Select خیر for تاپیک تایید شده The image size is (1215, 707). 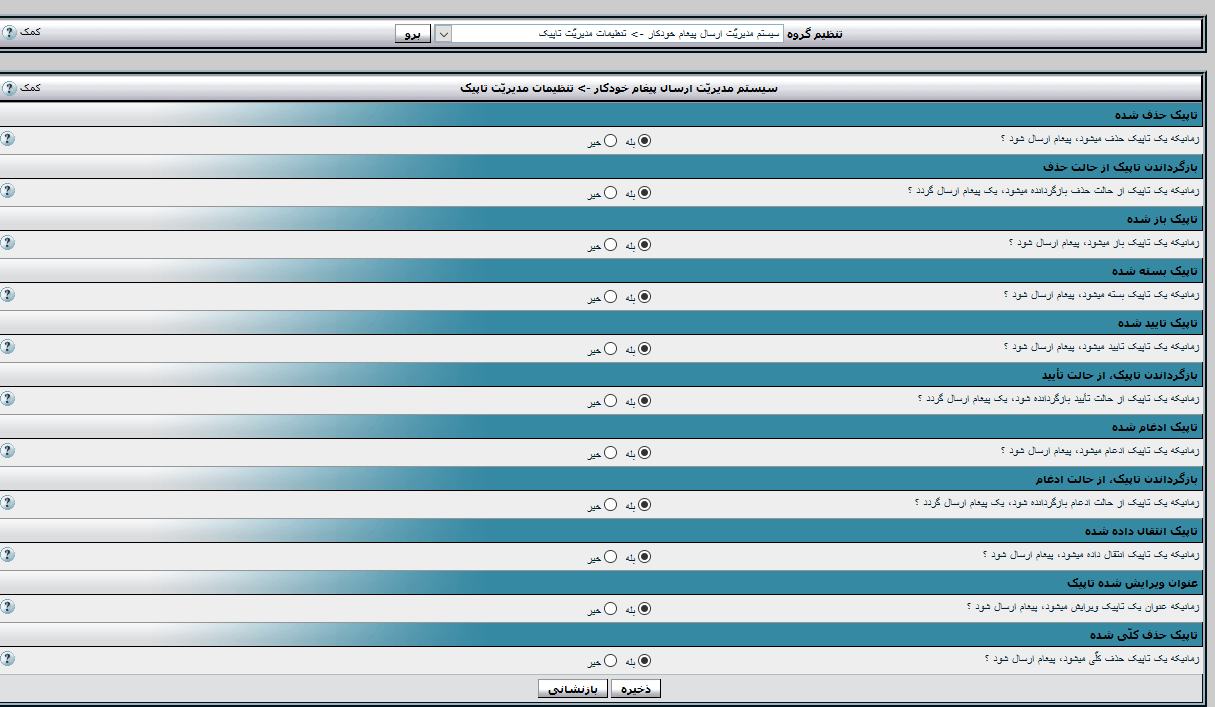click(x=610, y=349)
